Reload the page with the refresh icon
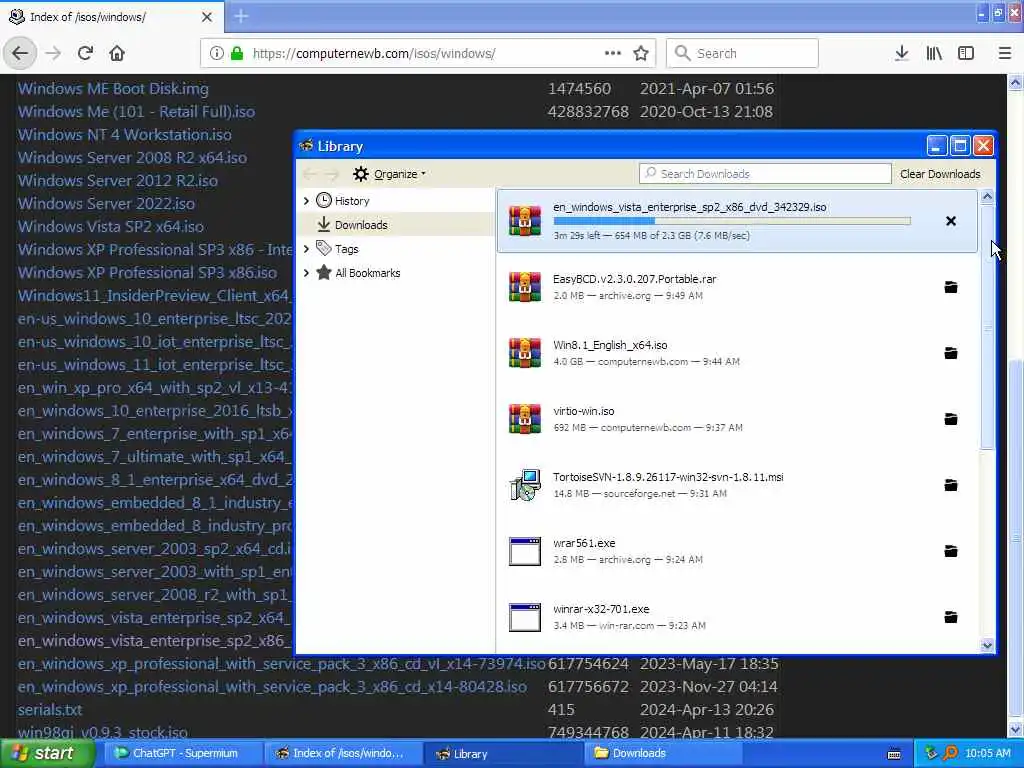Screen dimensions: 1024x768 click(85, 53)
